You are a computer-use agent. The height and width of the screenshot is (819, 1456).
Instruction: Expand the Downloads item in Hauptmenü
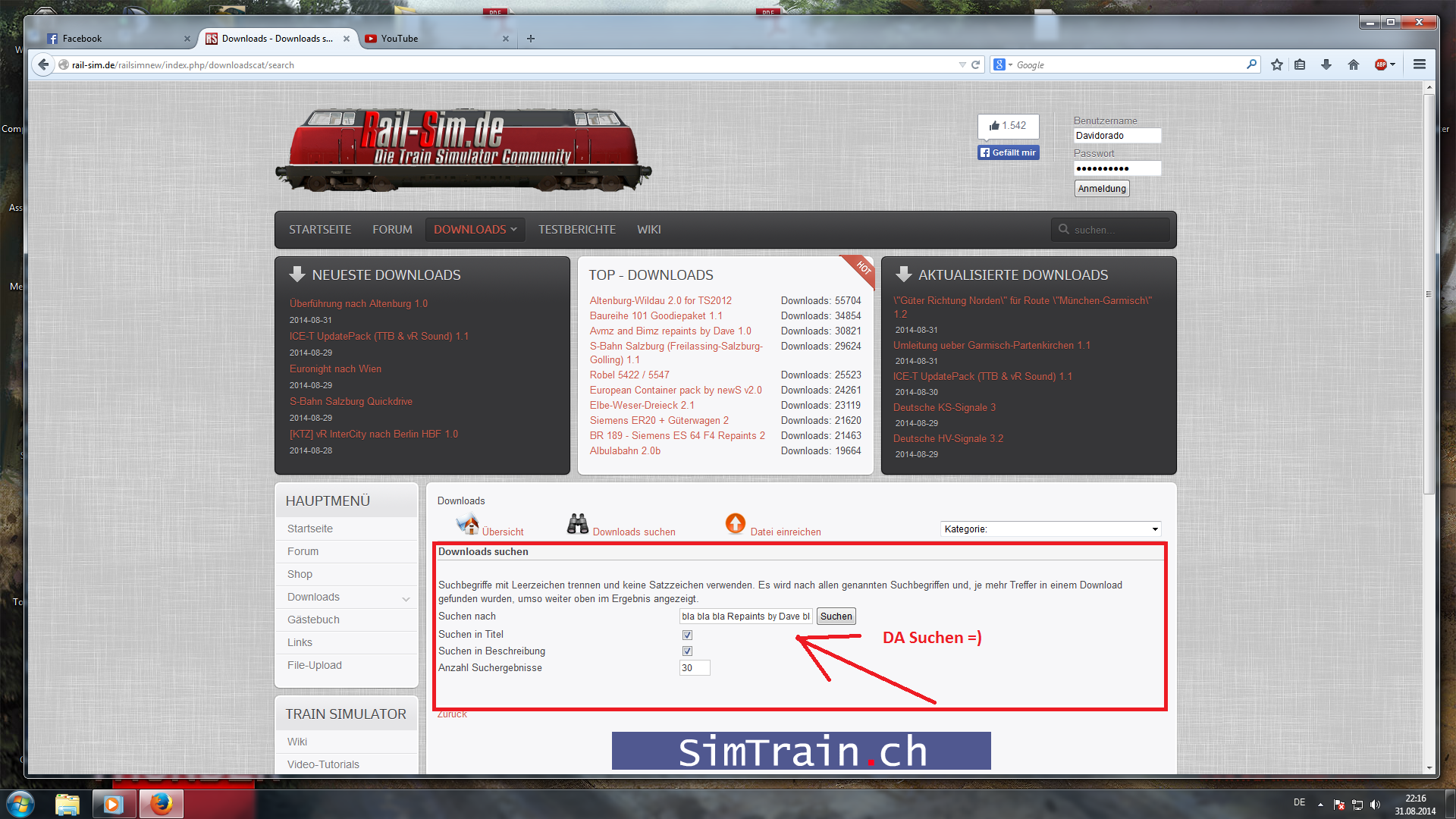(x=406, y=598)
